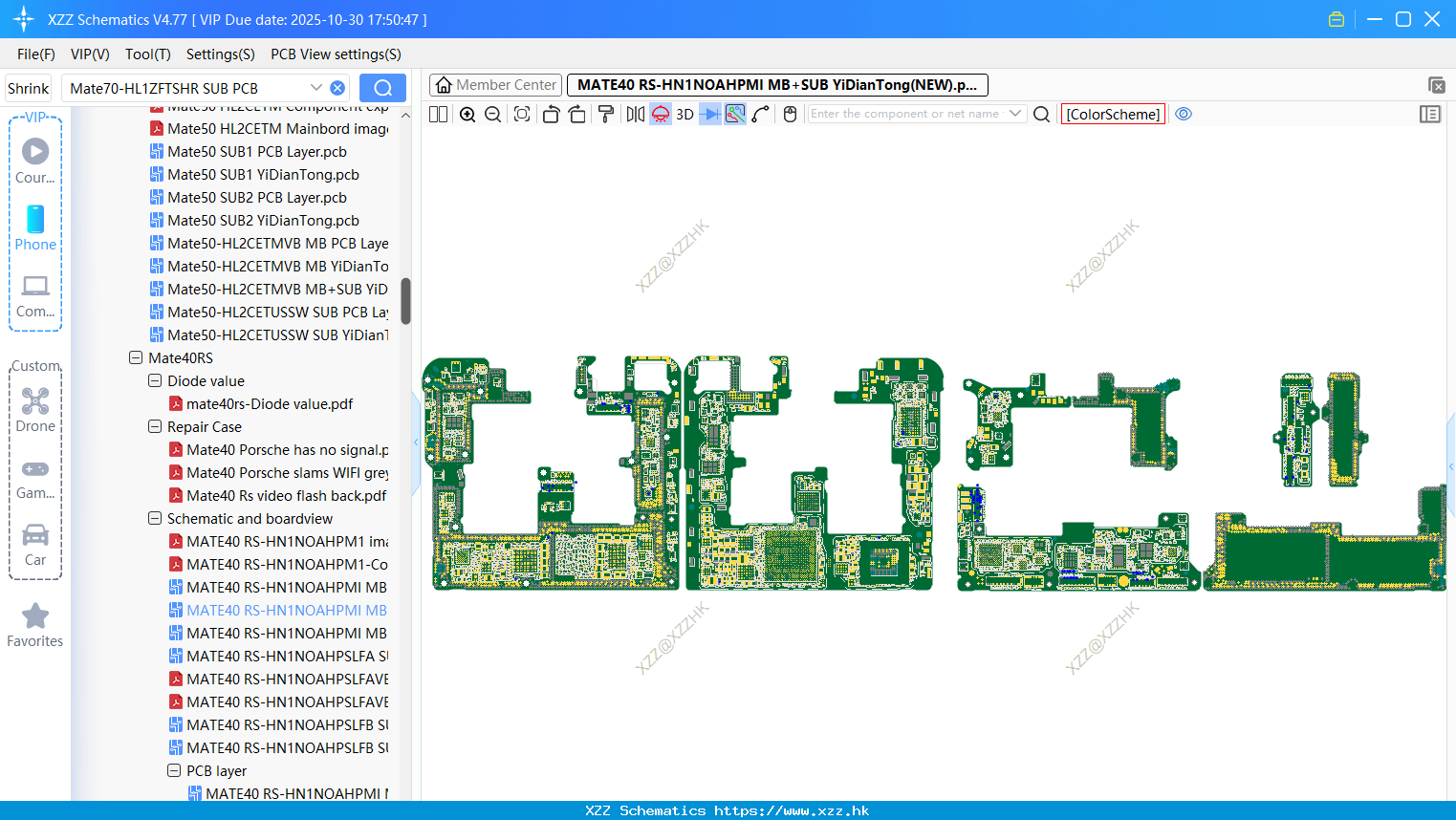Open Mate50 SUB1 YiDianTong.pcb
Viewport: 1456px width, 820px height.
point(255,175)
